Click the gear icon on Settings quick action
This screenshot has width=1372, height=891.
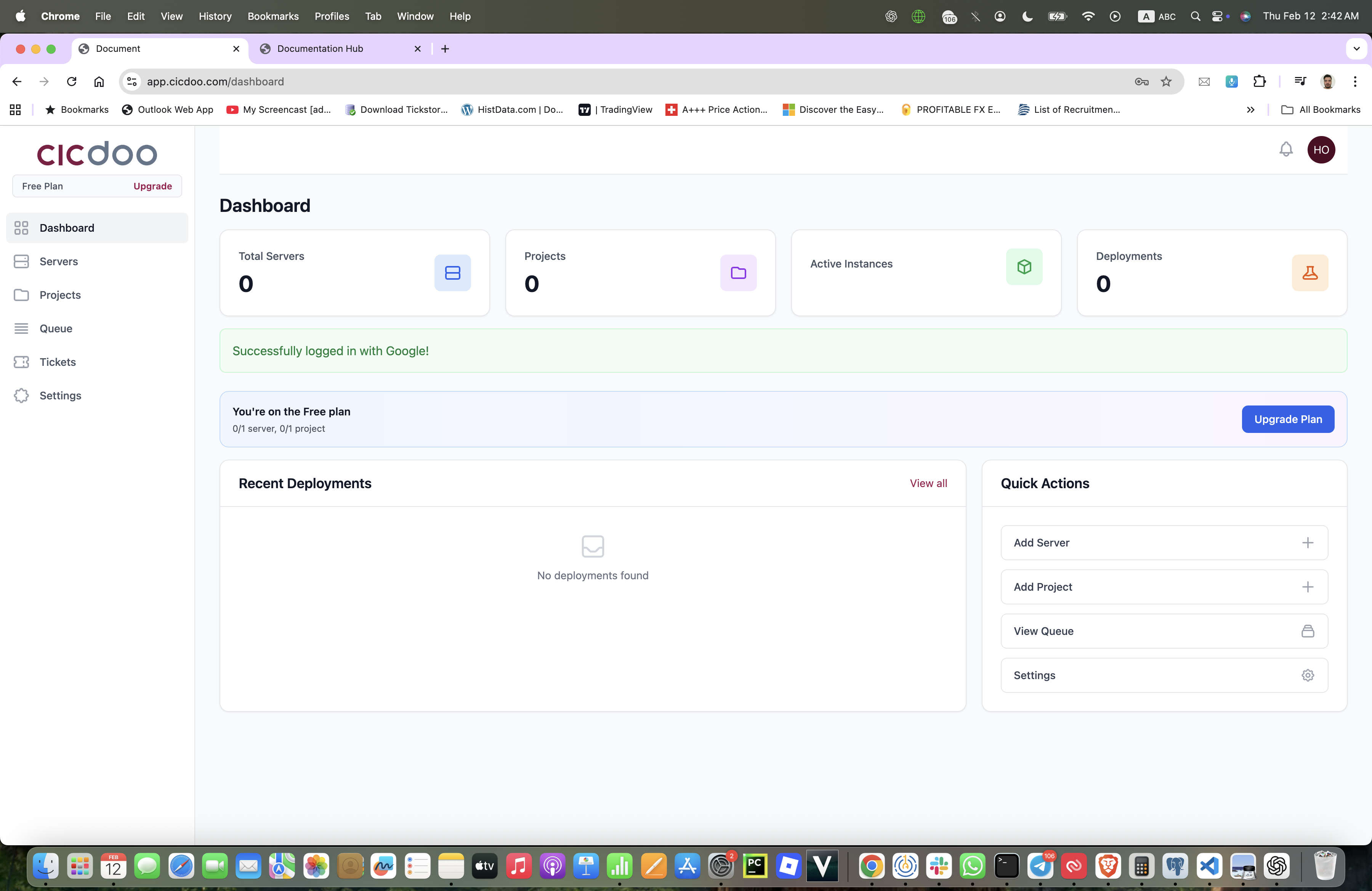[1308, 675]
